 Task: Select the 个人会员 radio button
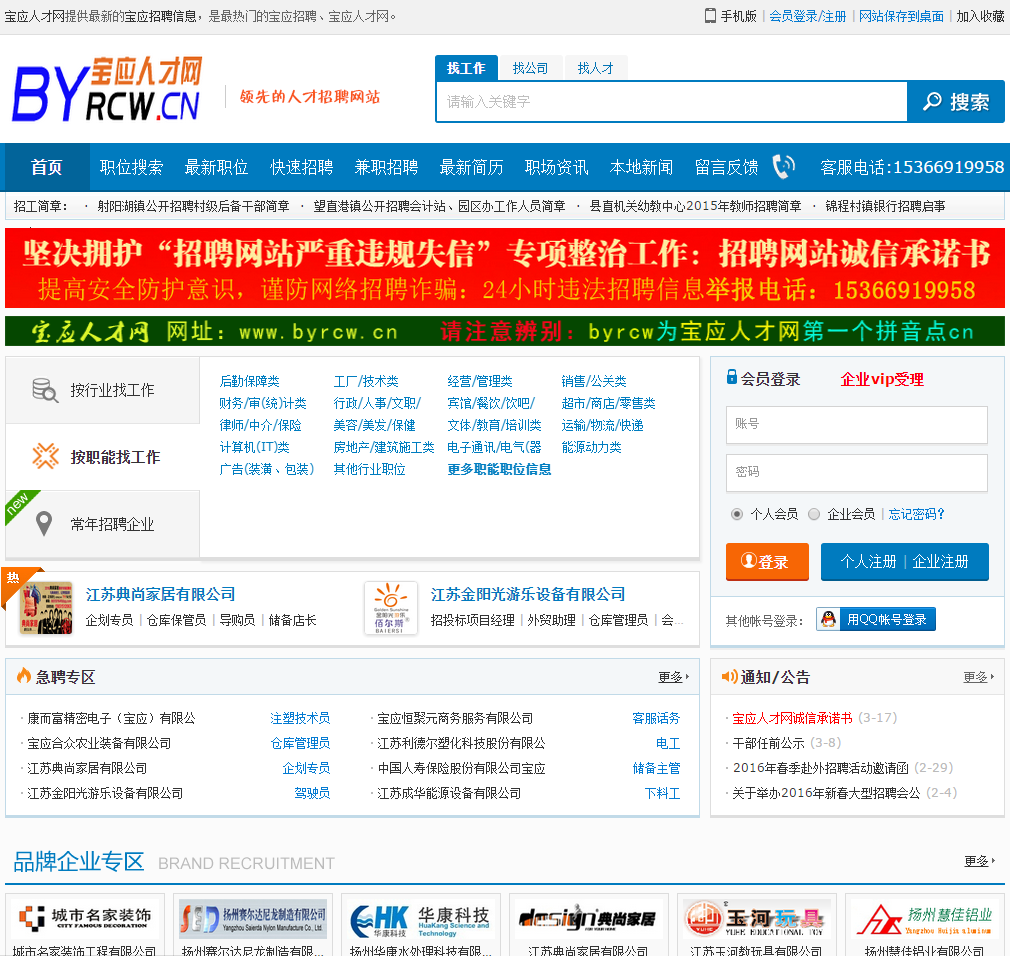click(x=737, y=514)
